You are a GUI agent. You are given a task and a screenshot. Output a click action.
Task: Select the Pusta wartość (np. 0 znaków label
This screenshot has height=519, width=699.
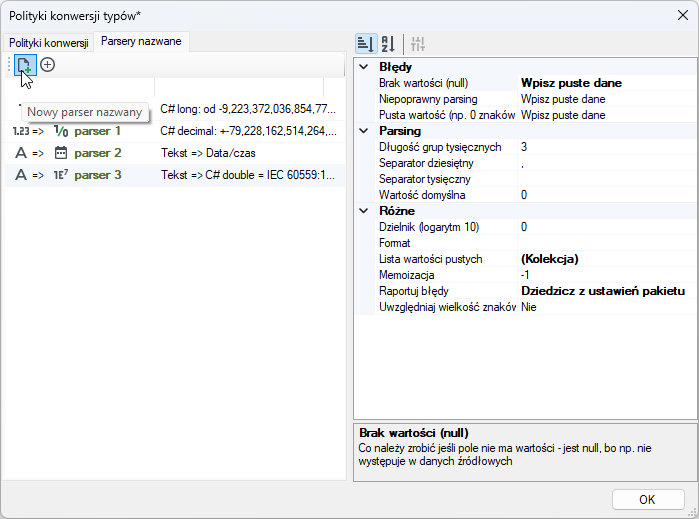pos(447,115)
